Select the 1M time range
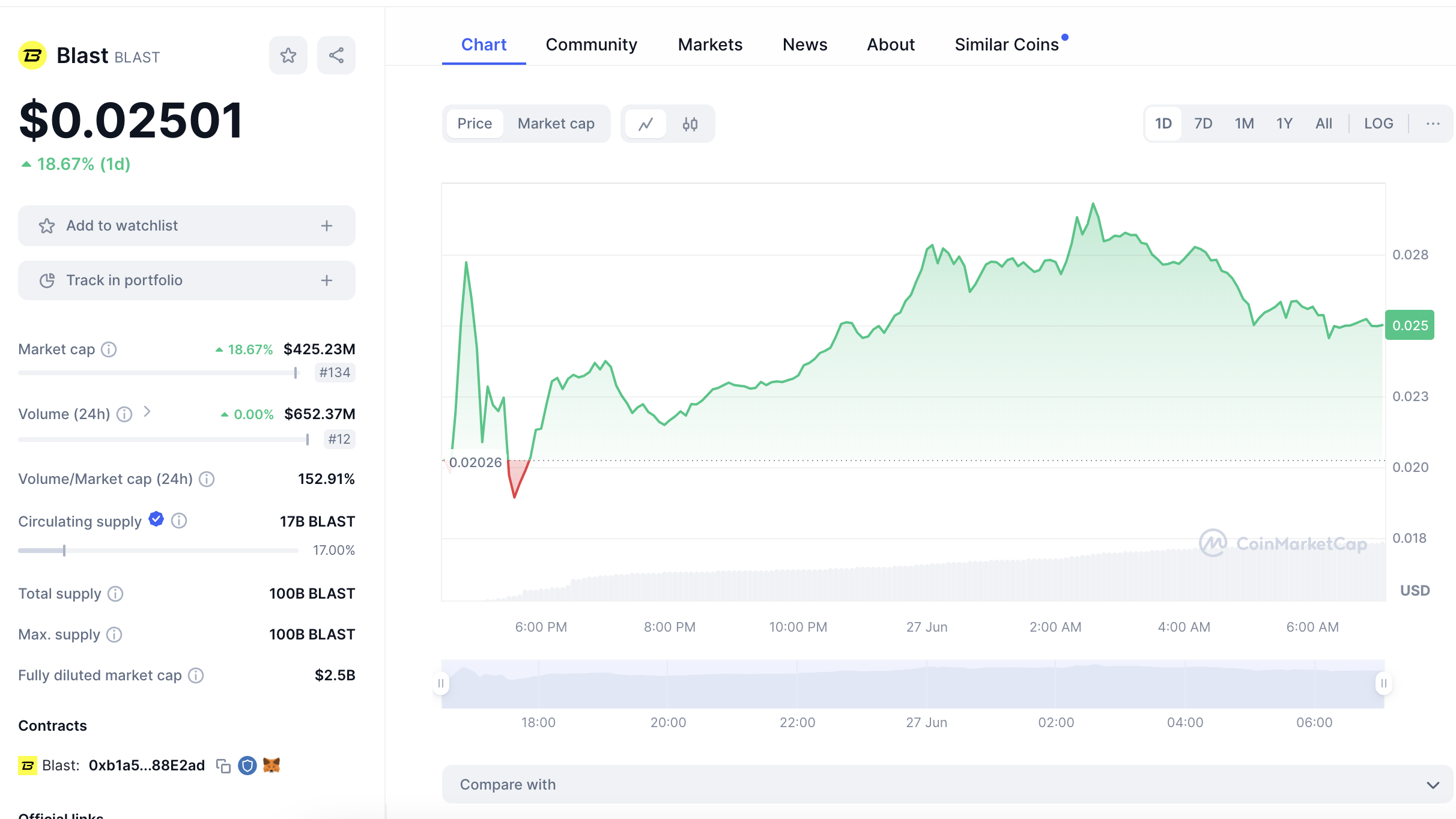Image resolution: width=1456 pixels, height=819 pixels. (1245, 124)
